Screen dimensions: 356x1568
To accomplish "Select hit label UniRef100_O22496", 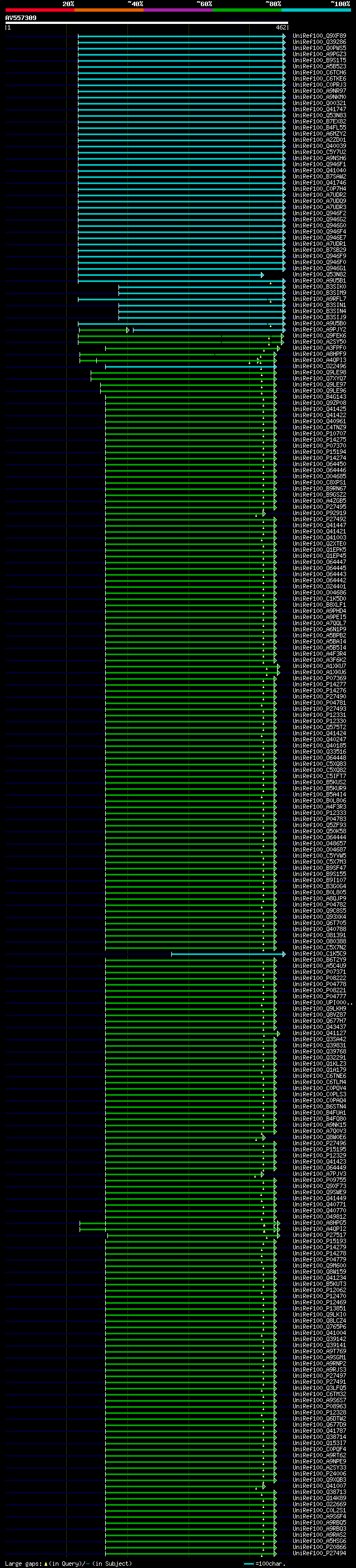I will tap(319, 367).
